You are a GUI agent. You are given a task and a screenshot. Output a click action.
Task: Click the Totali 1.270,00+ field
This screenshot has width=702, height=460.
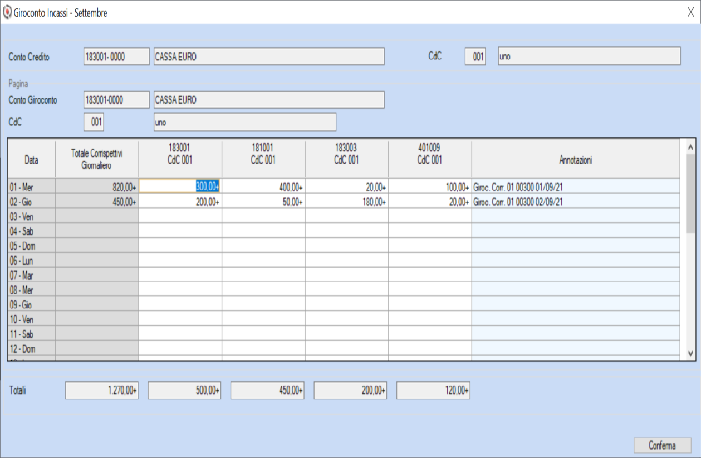pyautogui.click(x=102, y=391)
